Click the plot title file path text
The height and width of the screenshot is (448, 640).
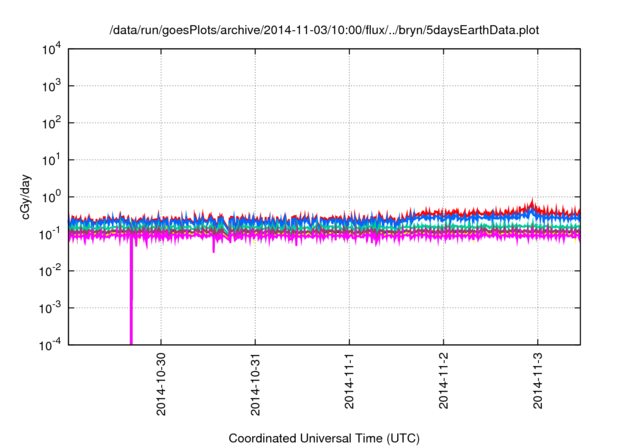(324, 30)
